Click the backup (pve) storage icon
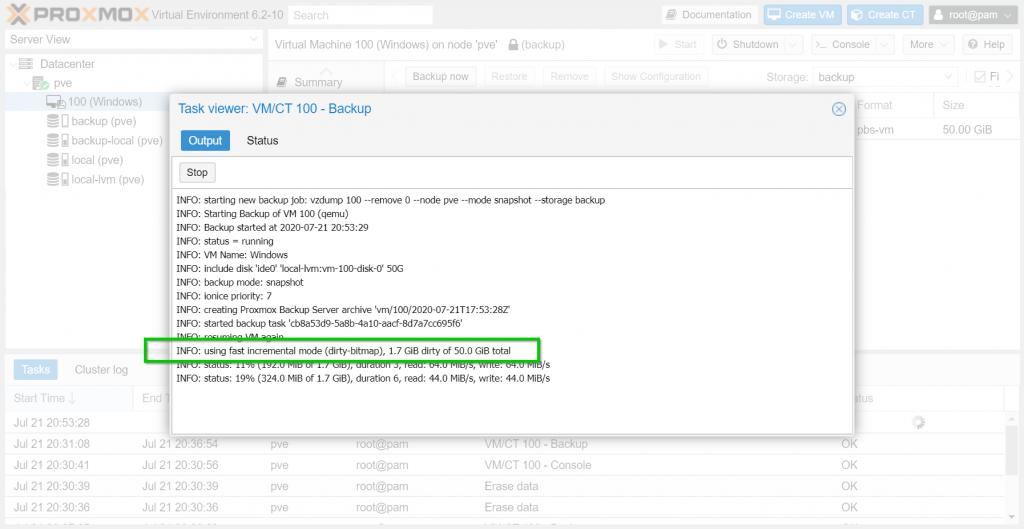 57,121
